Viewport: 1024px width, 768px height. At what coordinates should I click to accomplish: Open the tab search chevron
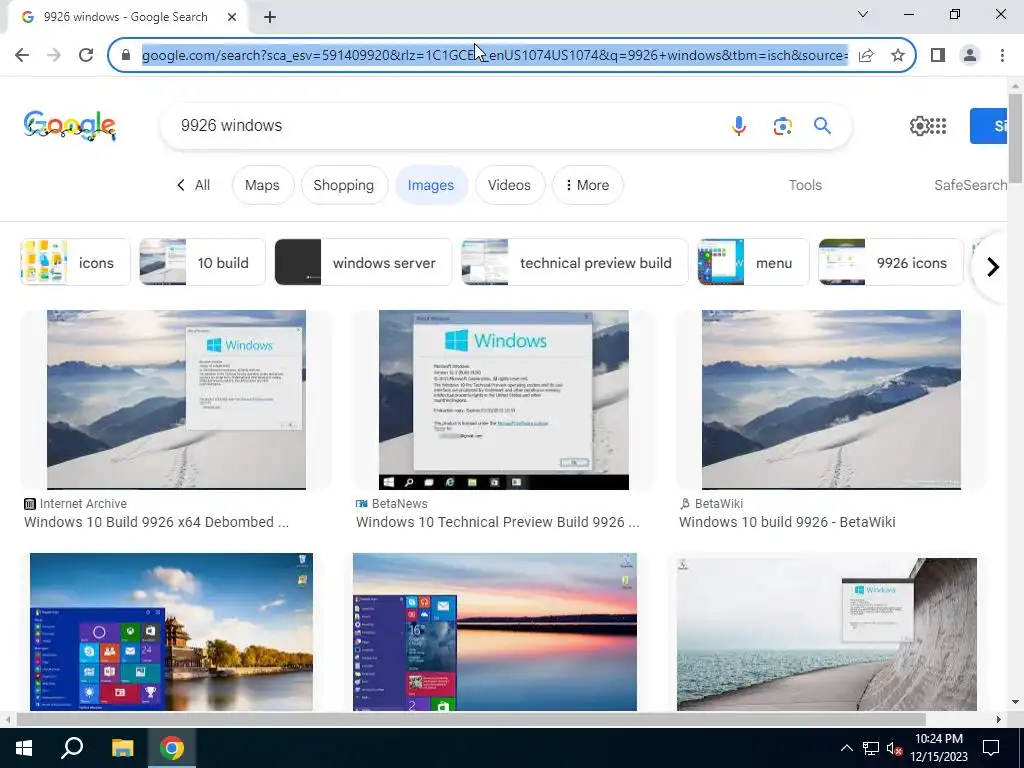pos(863,14)
